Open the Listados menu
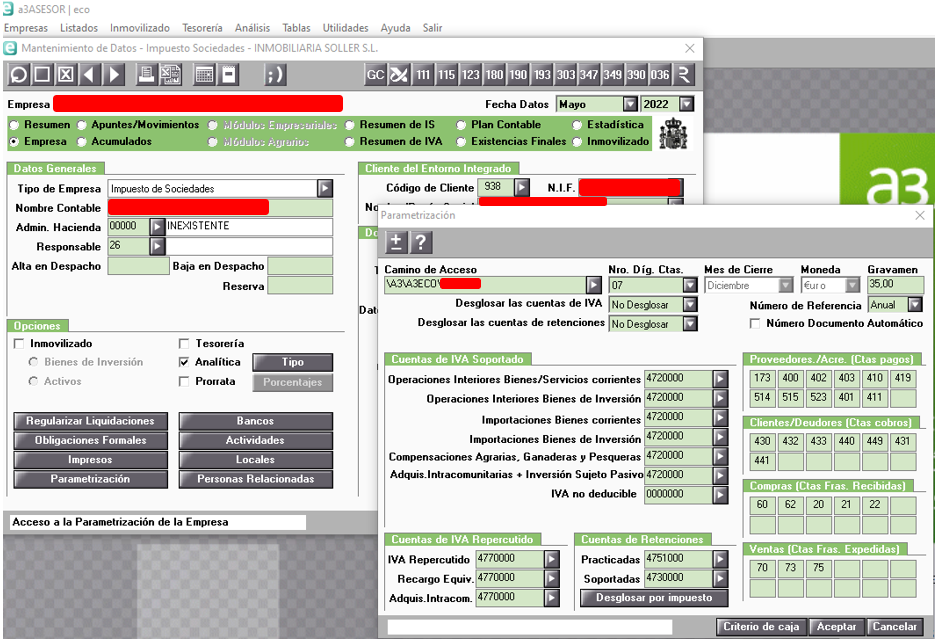The height and width of the screenshot is (639, 935). click(79, 28)
